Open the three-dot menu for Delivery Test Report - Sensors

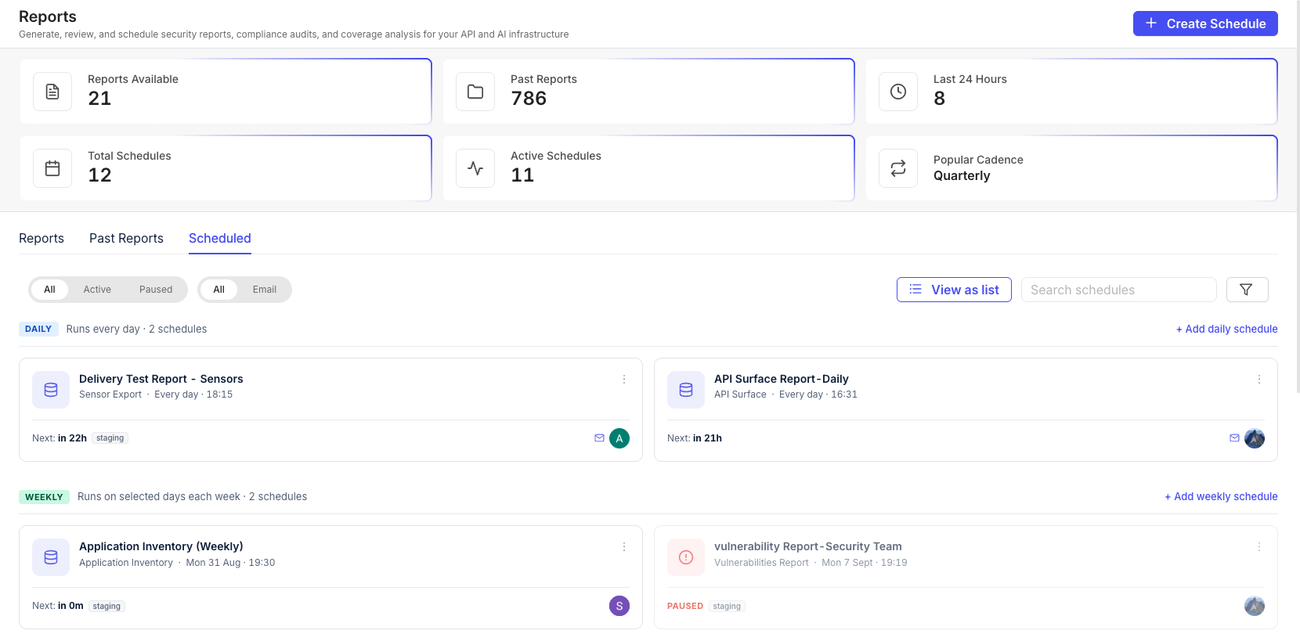624,379
